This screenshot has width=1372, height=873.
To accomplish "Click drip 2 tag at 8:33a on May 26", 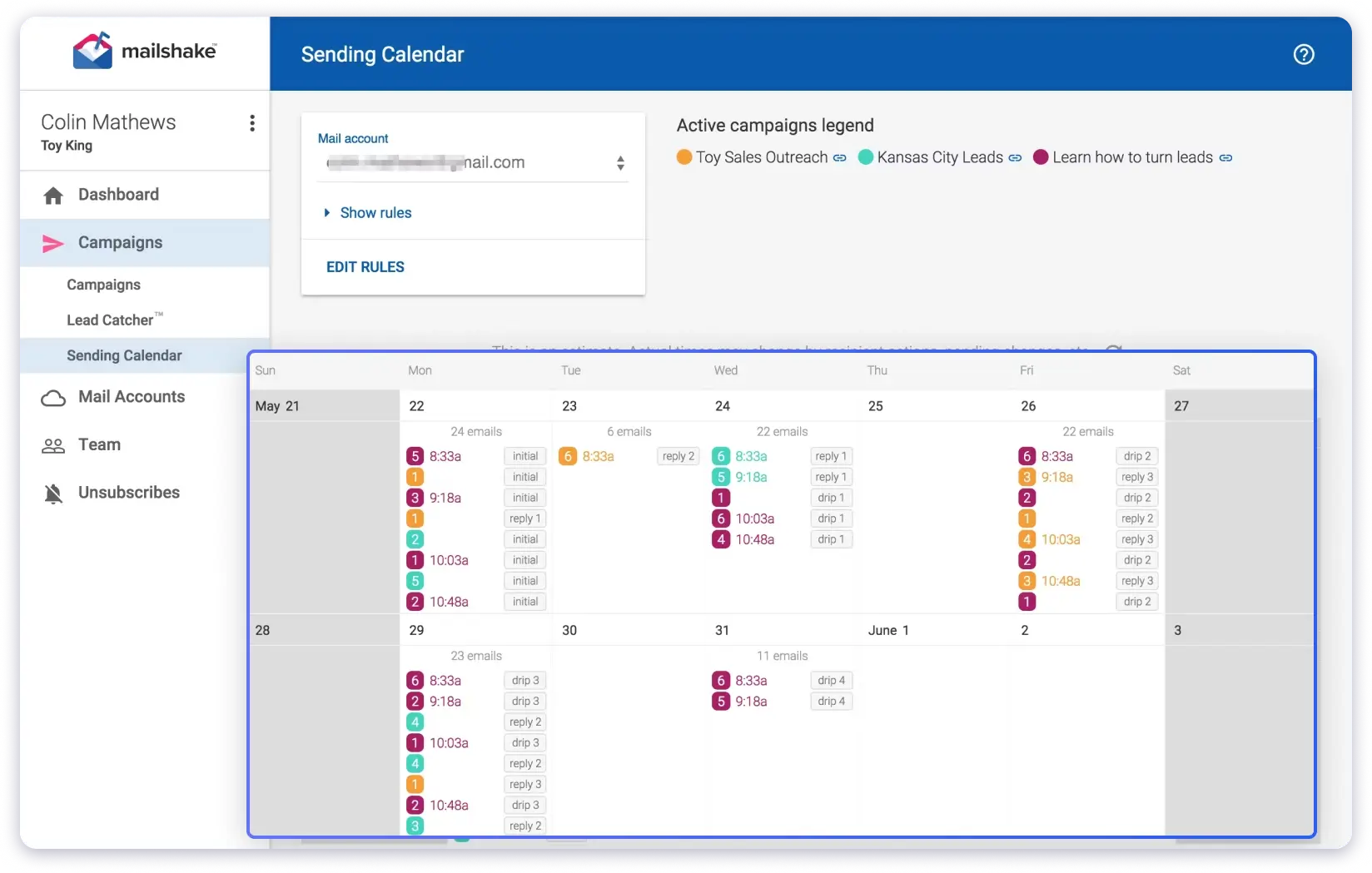I will (1137, 456).
